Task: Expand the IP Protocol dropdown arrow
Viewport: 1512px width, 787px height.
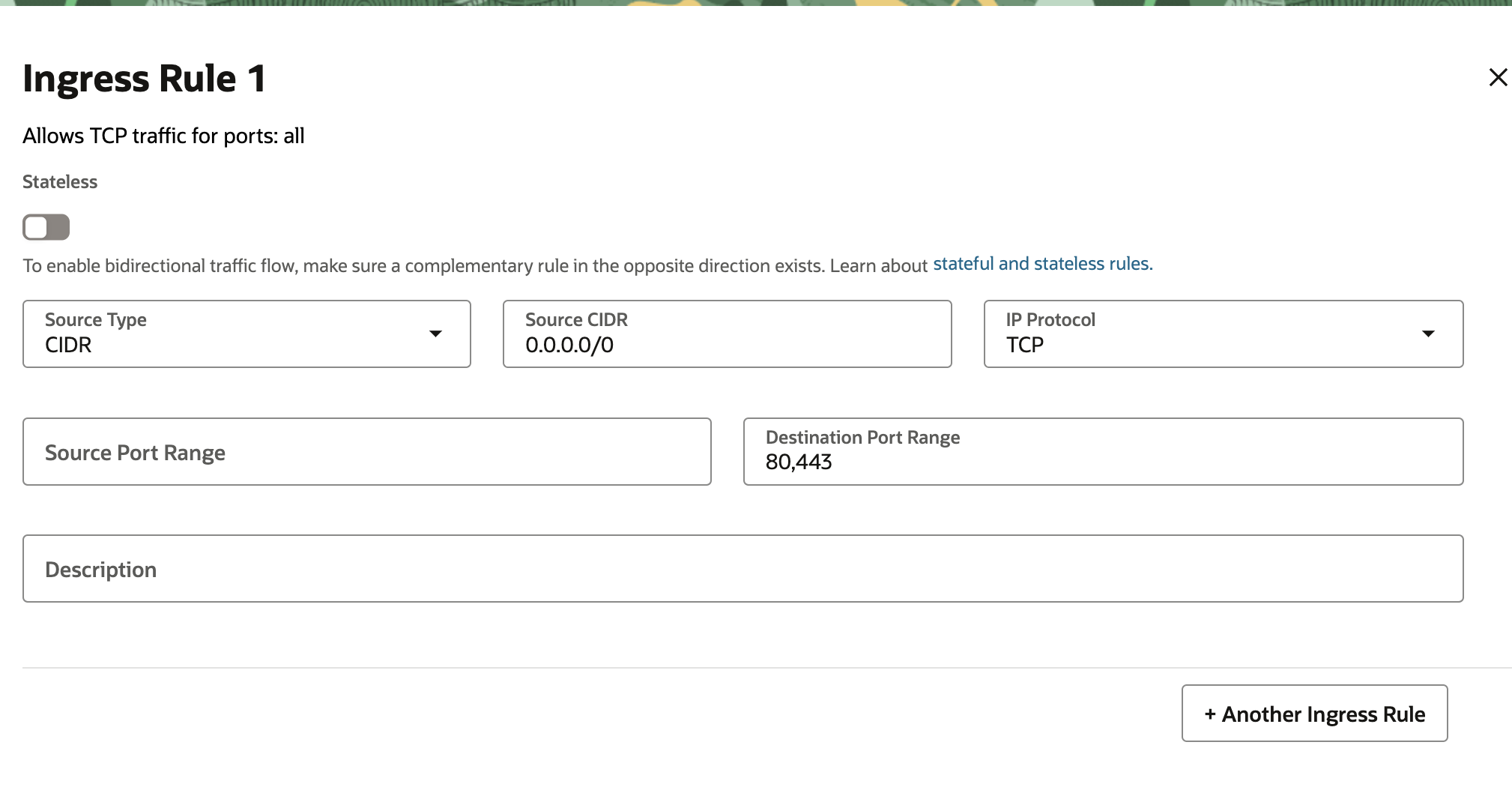Action: (1427, 334)
